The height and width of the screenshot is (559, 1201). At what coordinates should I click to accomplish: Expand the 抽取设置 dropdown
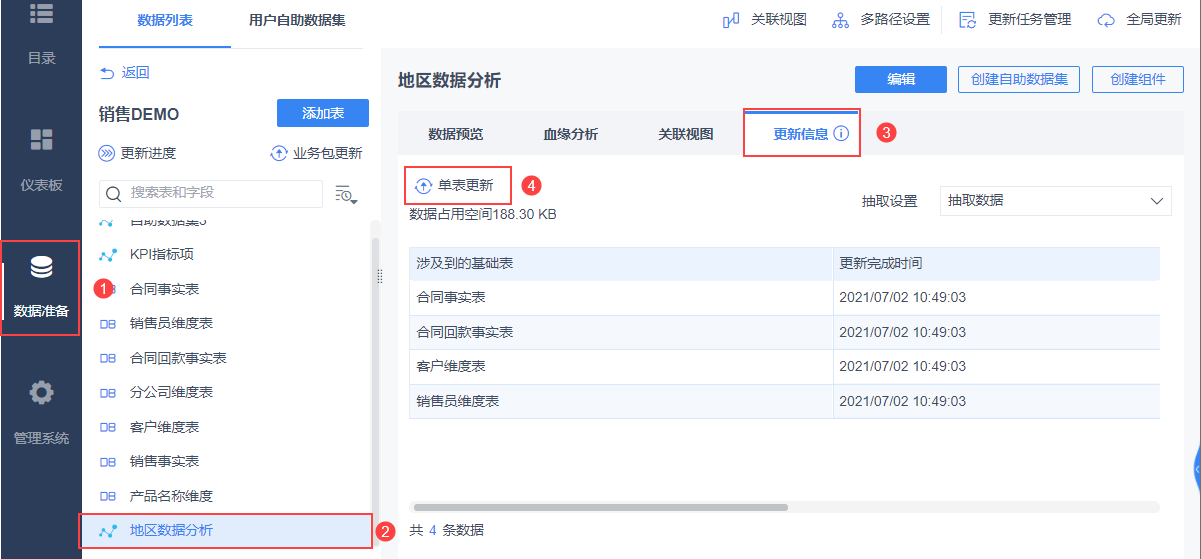point(1055,201)
